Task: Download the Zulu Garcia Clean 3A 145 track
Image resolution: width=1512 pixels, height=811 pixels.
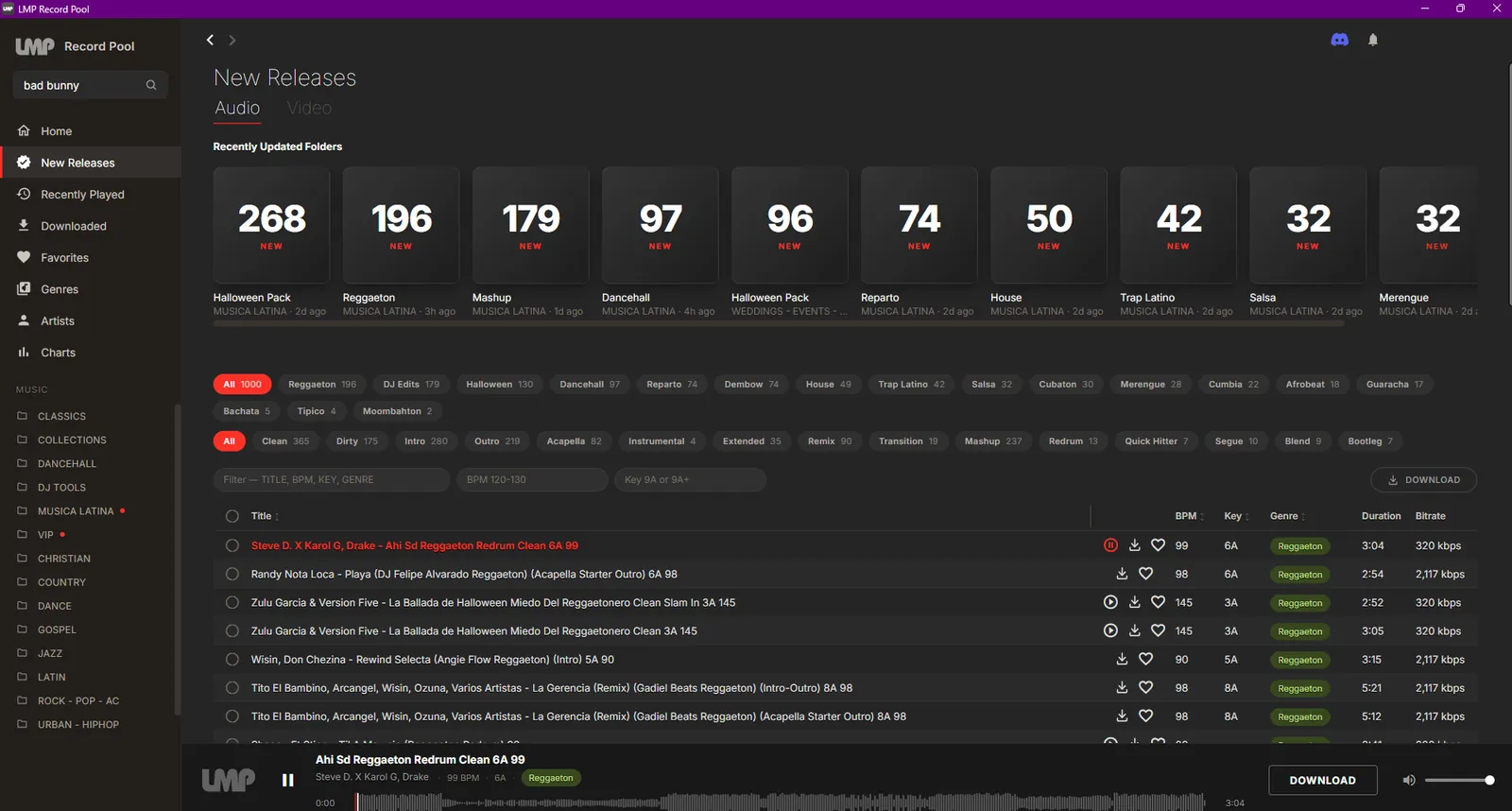Action: [1135, 630]
